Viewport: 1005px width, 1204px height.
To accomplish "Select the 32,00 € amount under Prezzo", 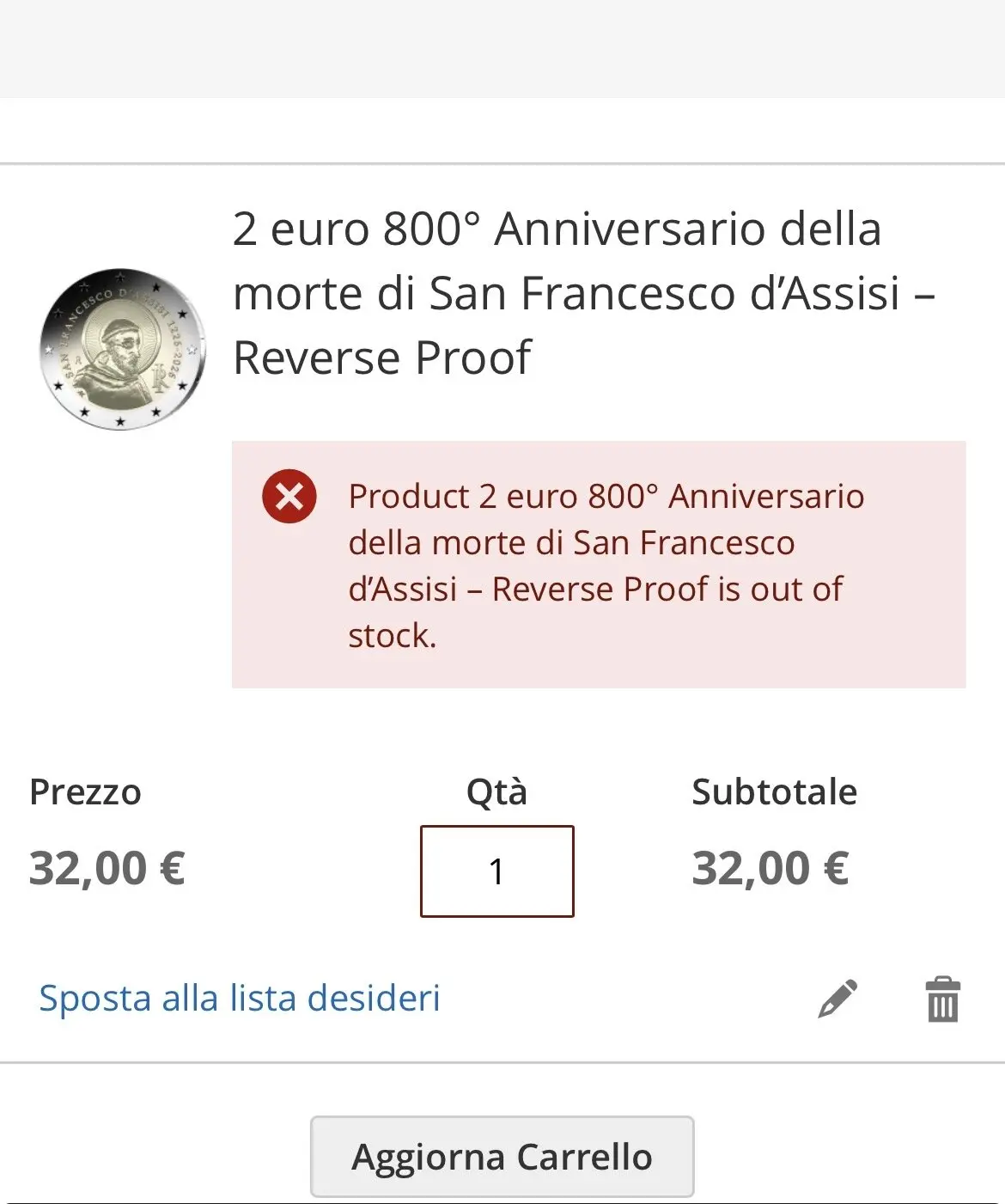I will [x=107, y=868].
